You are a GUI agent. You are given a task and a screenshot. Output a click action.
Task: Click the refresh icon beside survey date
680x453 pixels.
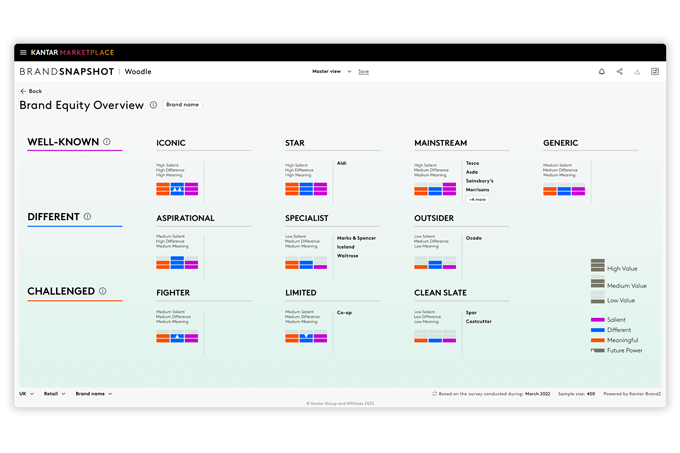coord(434,394)
